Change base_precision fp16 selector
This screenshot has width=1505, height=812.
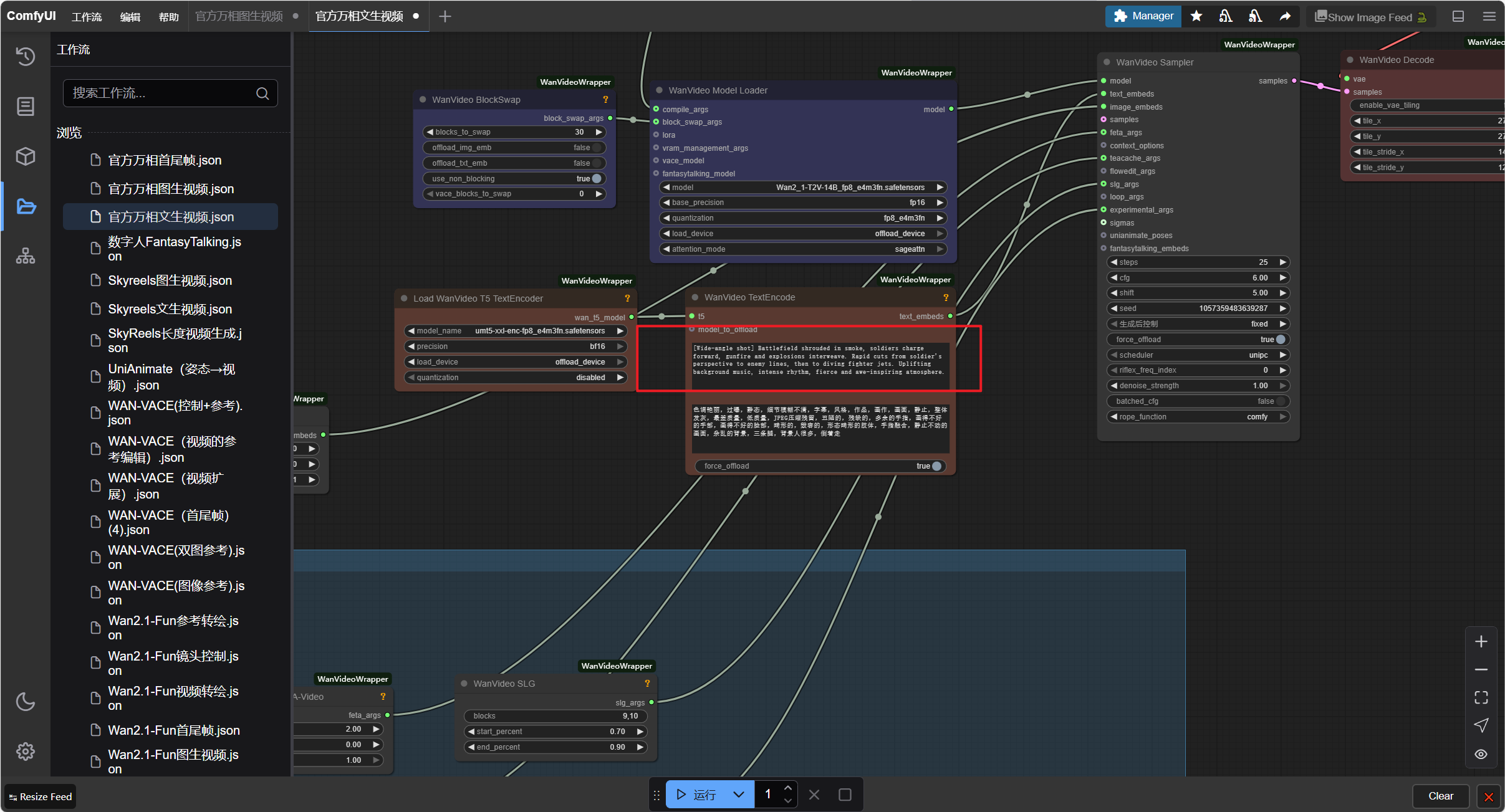803,203
